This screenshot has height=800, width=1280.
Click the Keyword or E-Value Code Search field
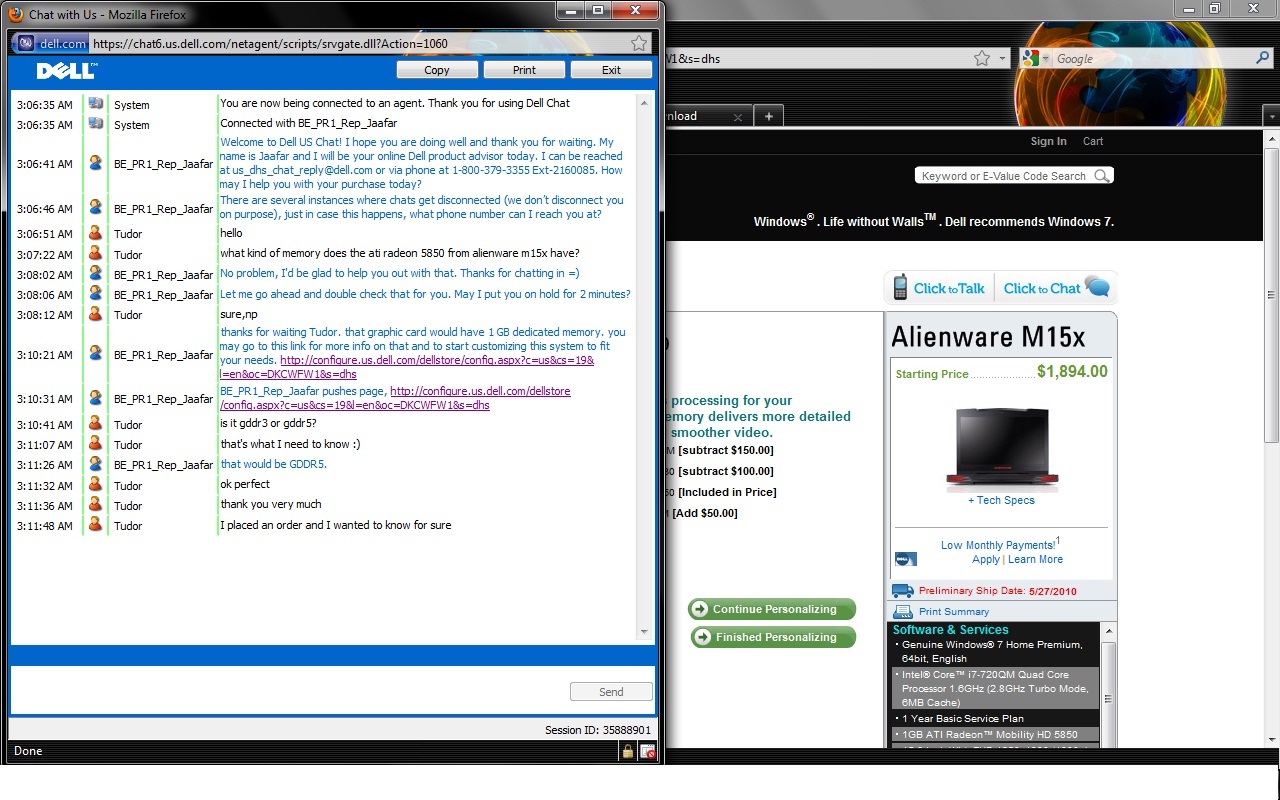tap(1004, 176)
